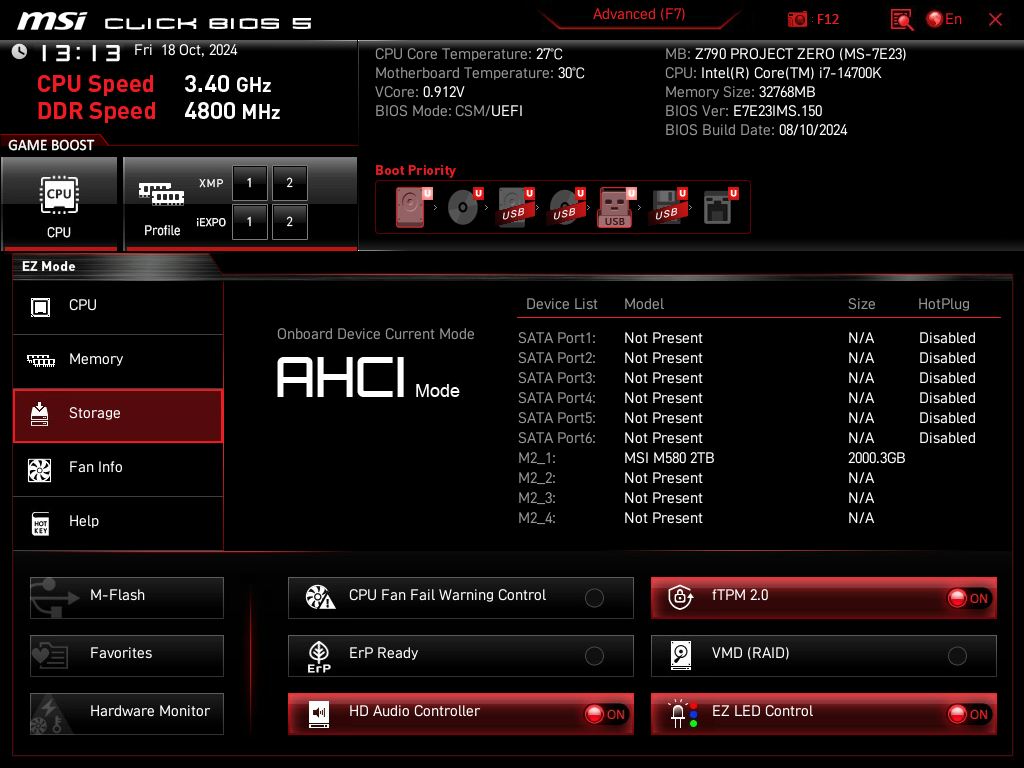This screenshot has width=1024, height=768.
Task: Switch to Advanced (F7) mode
Action: coord(639,14)
